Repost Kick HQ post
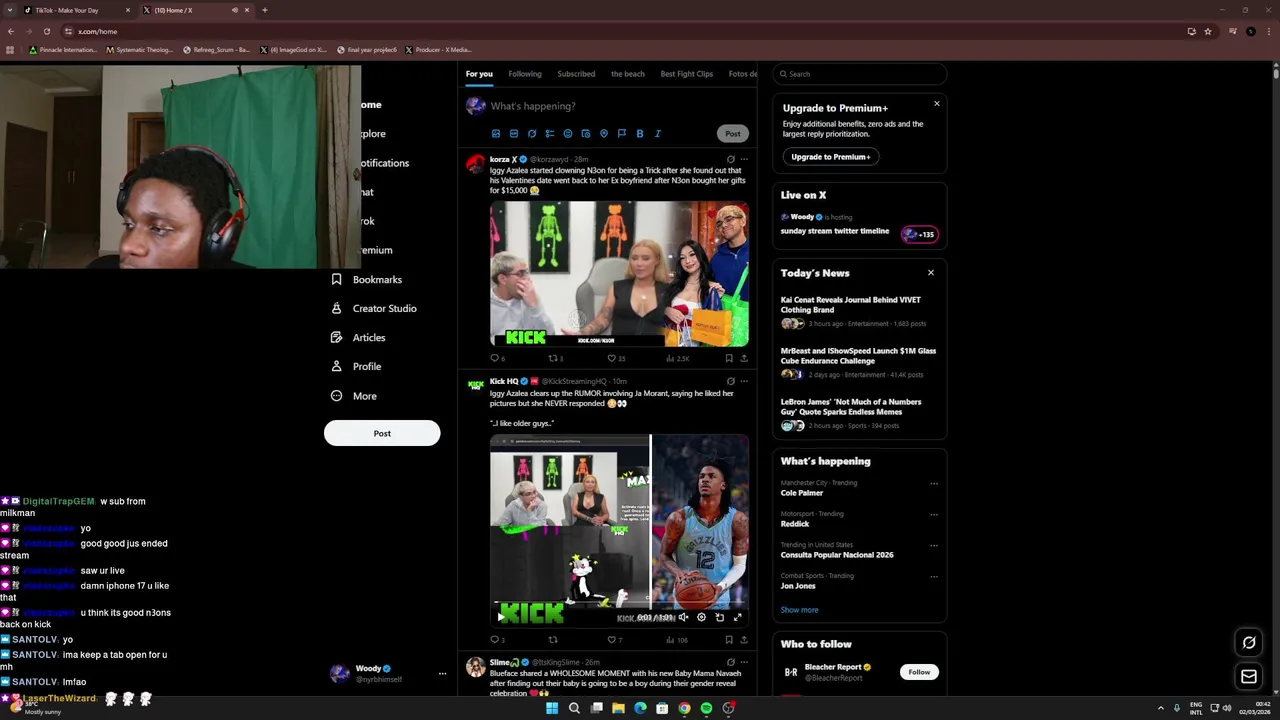 click(553, 640)
